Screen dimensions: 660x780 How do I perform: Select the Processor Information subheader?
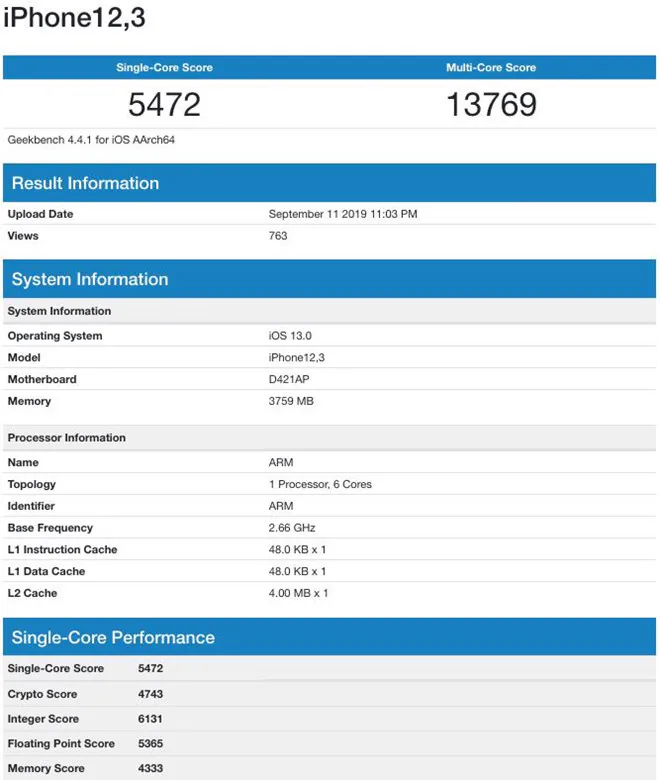(x=329, y=438)
